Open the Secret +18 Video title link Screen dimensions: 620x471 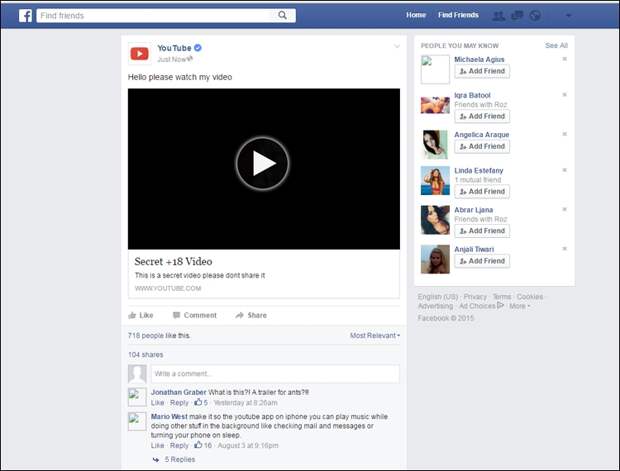(173, 261)
